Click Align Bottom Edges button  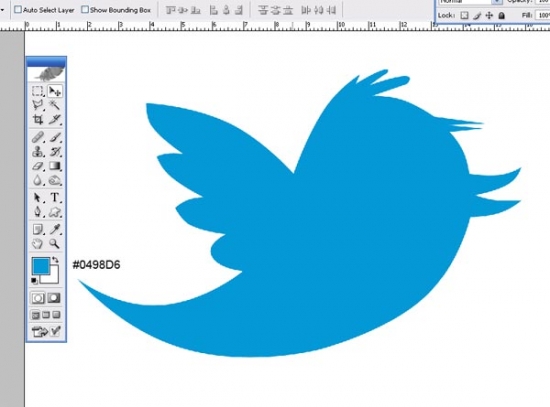(195, 11)
